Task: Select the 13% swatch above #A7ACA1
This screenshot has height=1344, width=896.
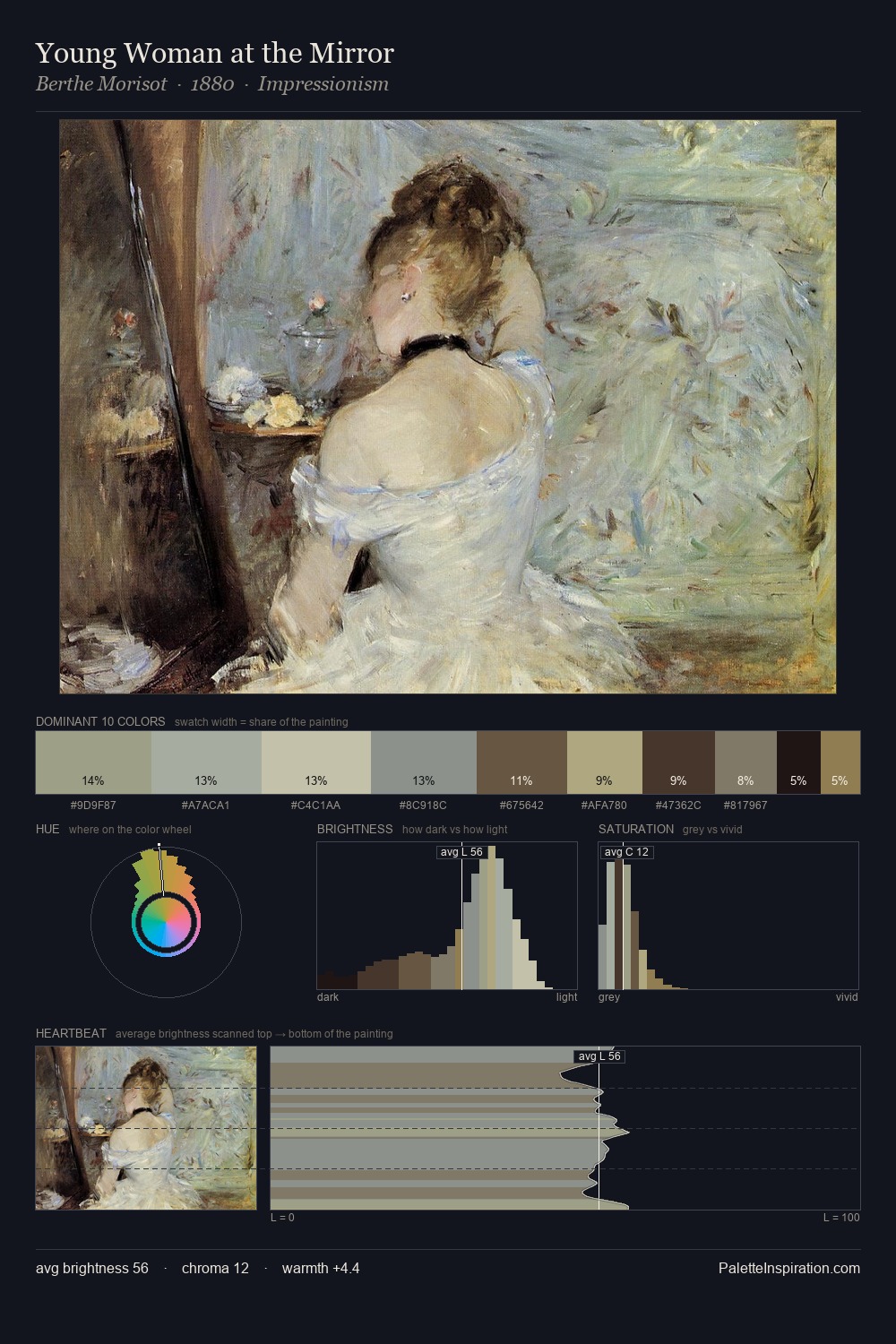Action: click(x=205, y=762)
